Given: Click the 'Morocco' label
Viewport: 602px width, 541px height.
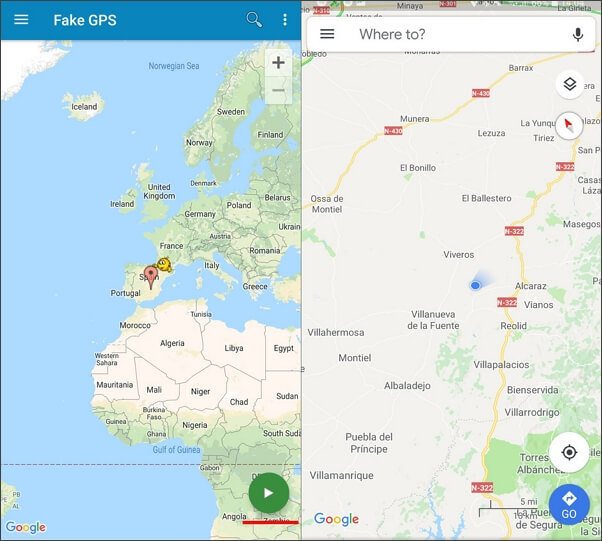Looking at the screenshot, I should (x=135, y=325).
